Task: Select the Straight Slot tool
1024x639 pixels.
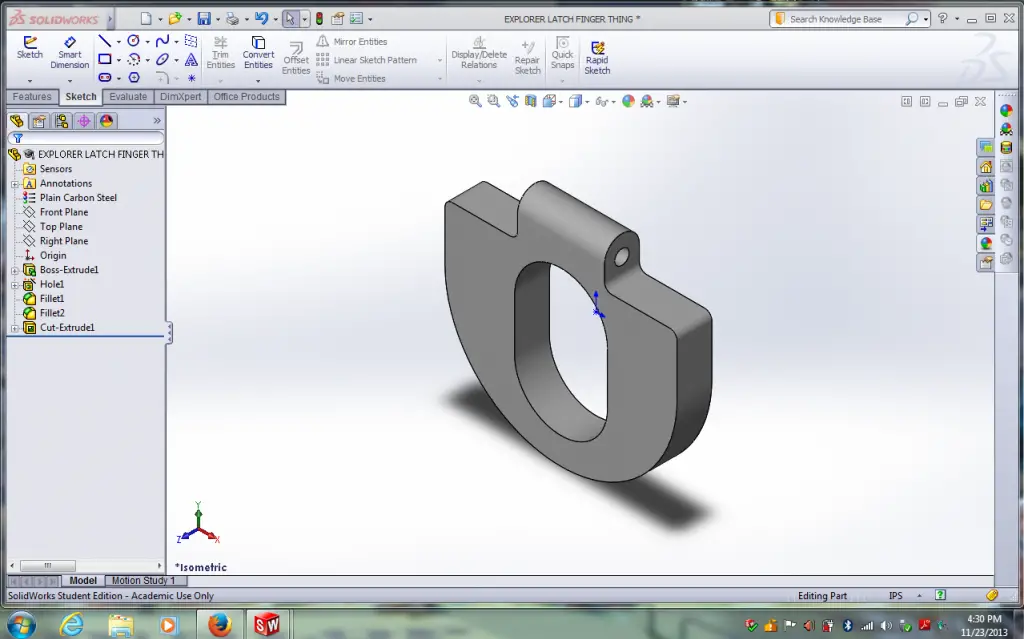Action: tap(104, 77)
